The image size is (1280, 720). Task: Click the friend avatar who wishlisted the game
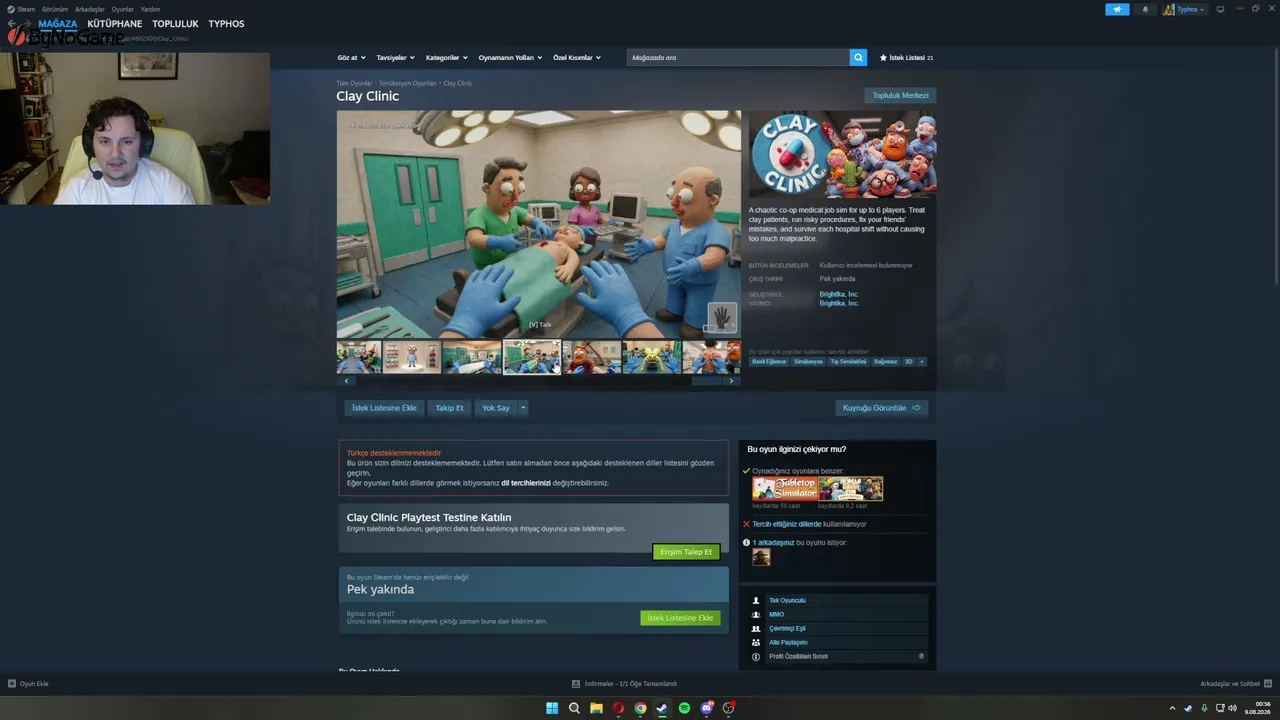coord(761,557)
